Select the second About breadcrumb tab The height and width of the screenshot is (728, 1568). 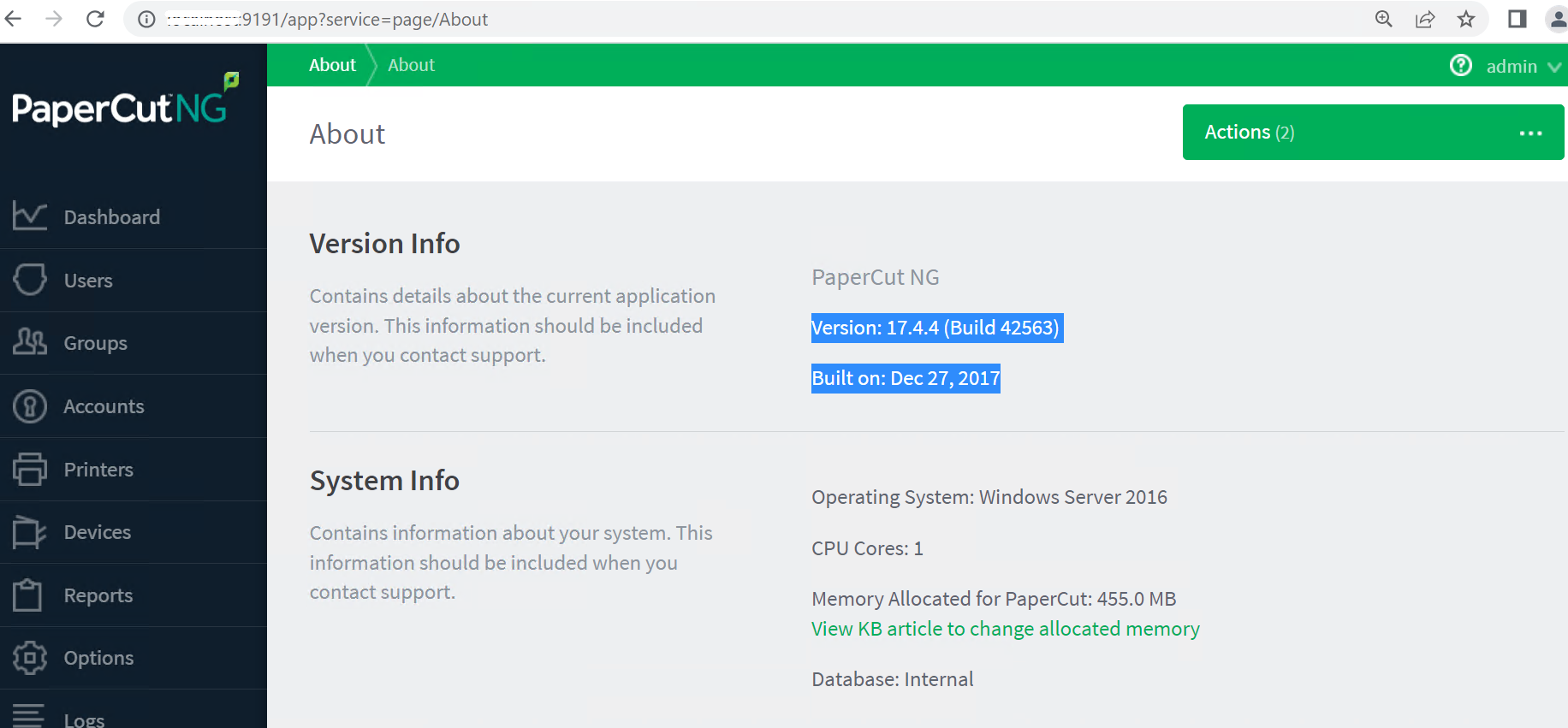pyautogui.click(x=411, y=65)
